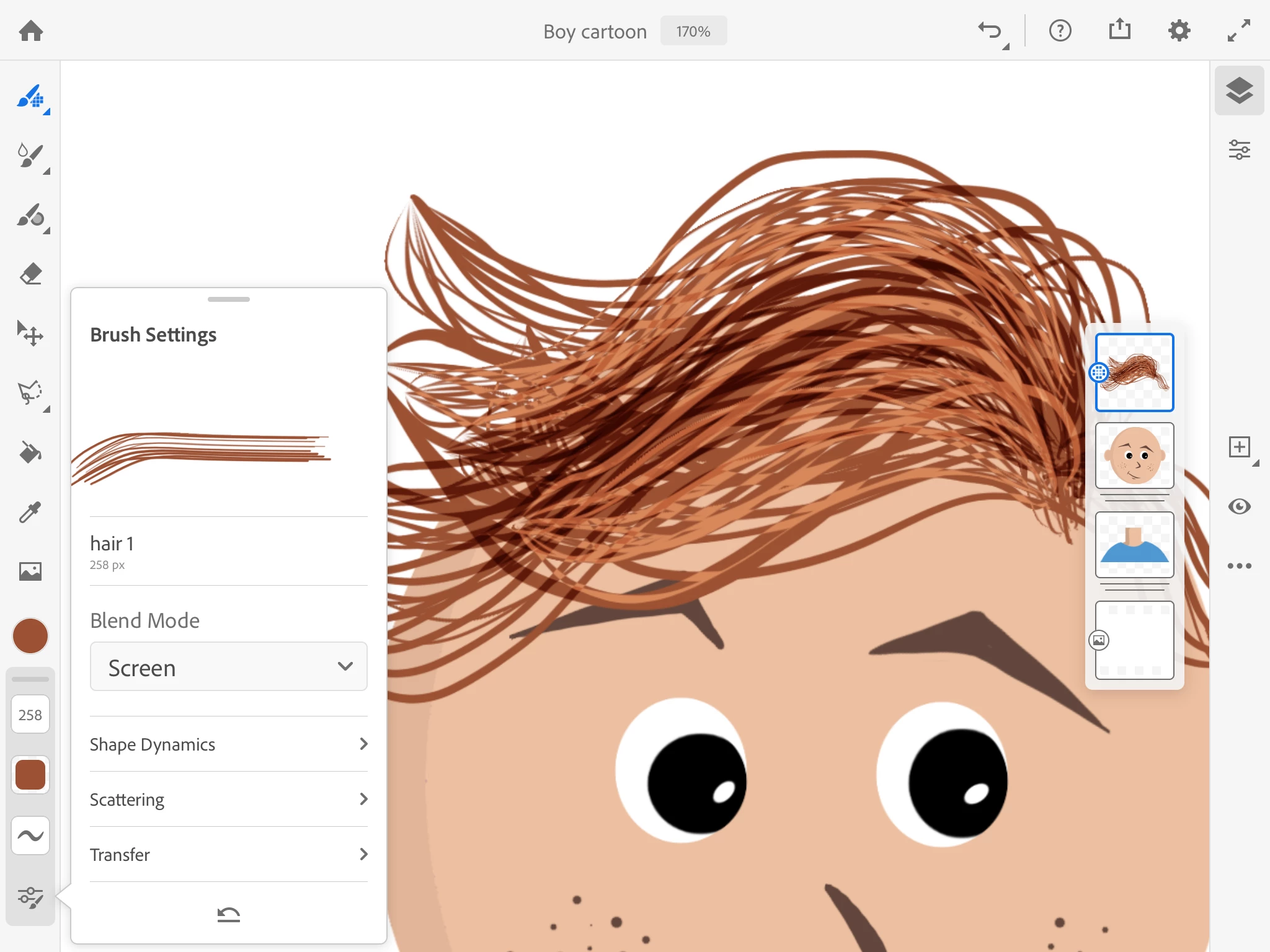Select the eyedropper tool
The width and height of the screenshot is (1270, 952).
pos(30,512)
